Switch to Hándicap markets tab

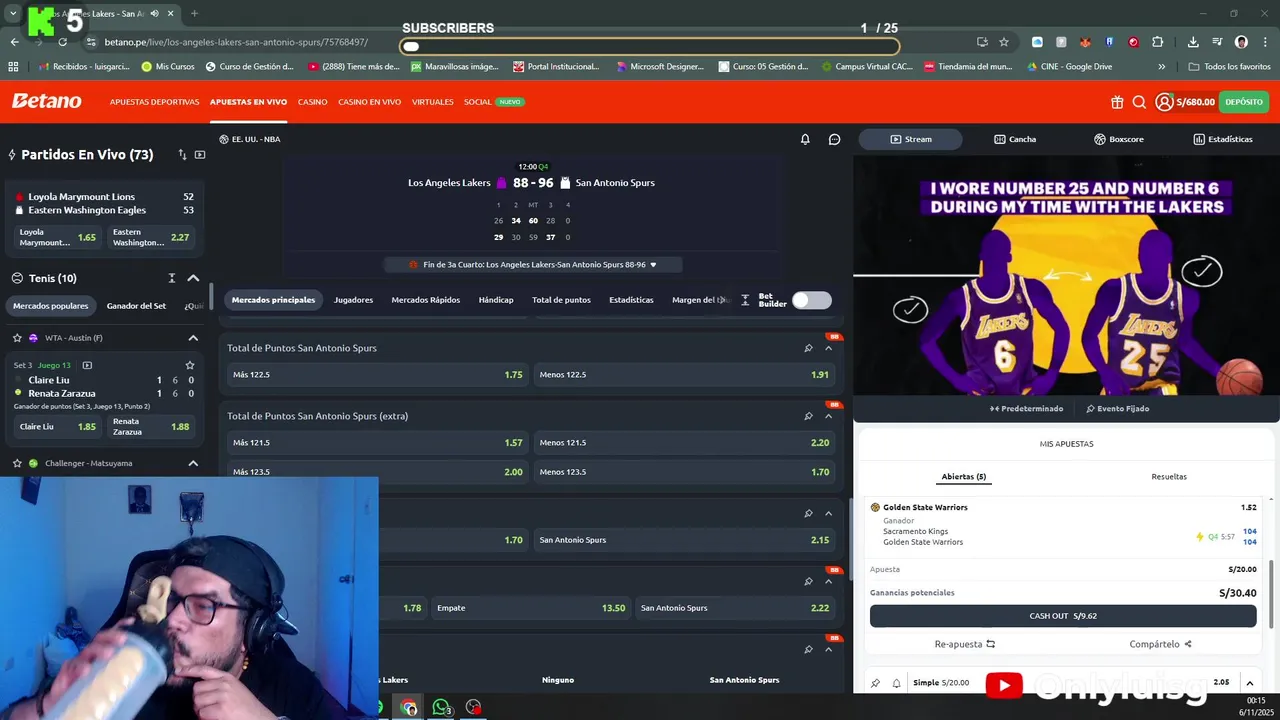point(496,300)
